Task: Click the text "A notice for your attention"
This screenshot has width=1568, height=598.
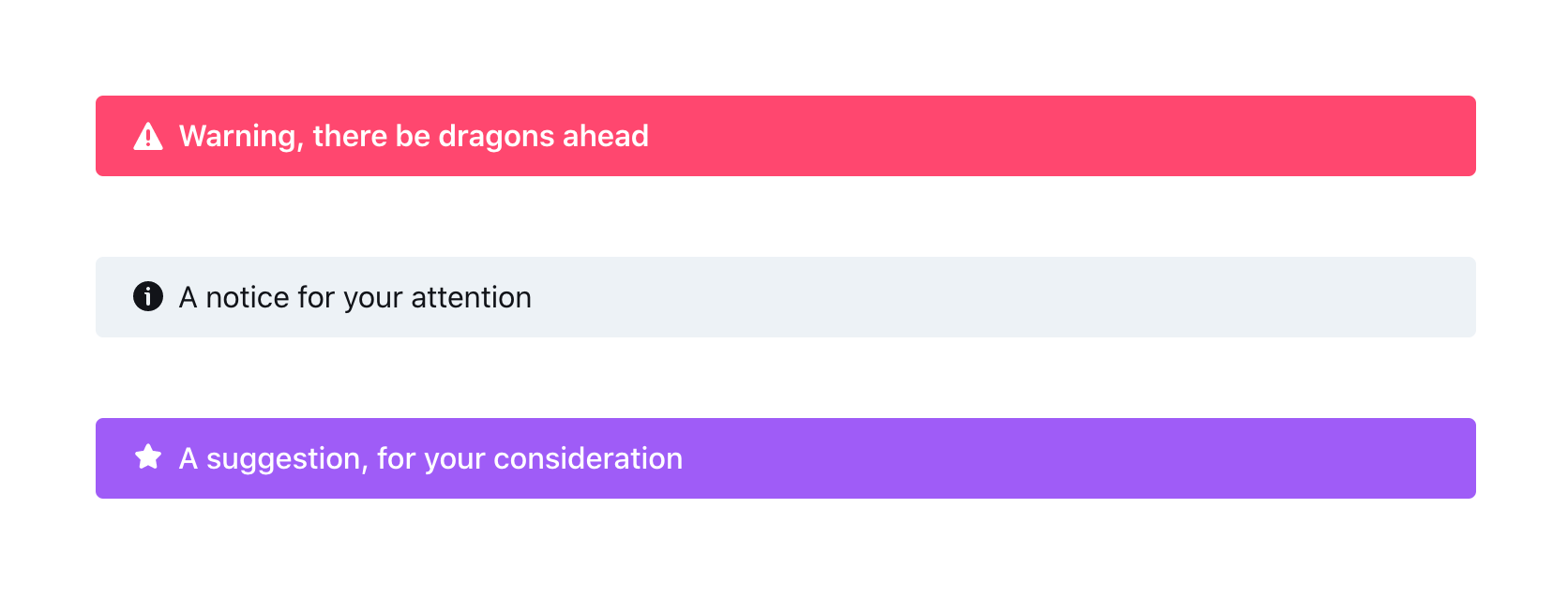Action: point(354,298)
